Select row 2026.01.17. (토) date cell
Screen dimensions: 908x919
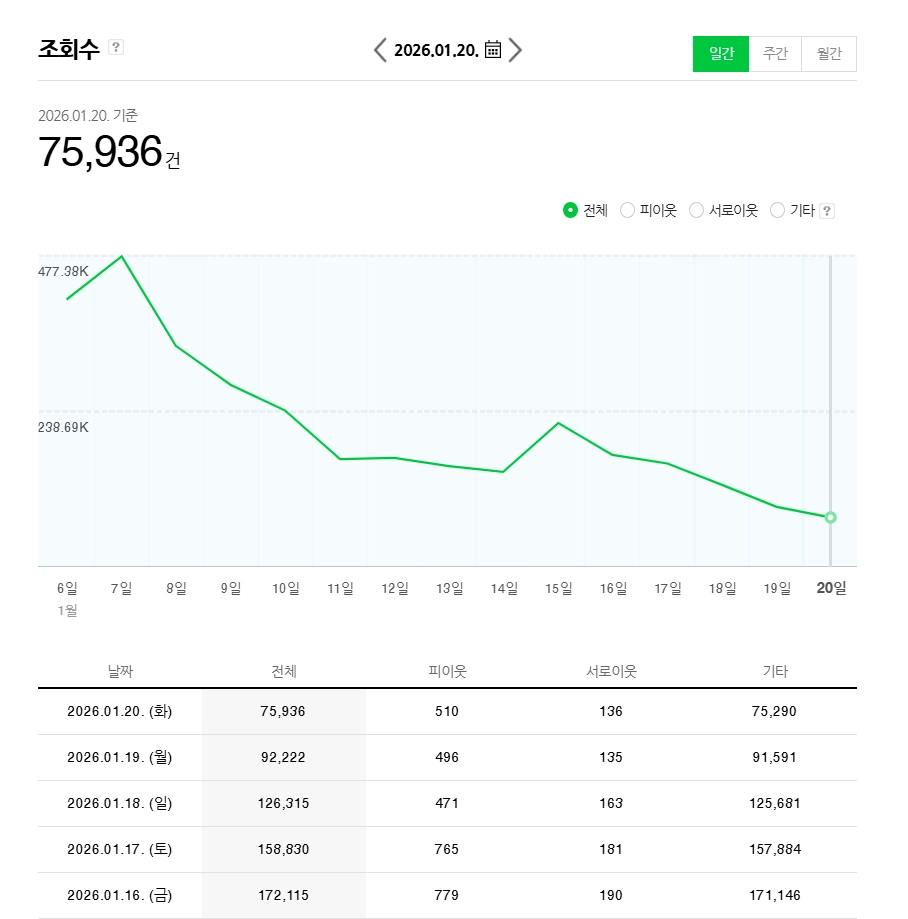pyautogui.click(x=120, y=849)
